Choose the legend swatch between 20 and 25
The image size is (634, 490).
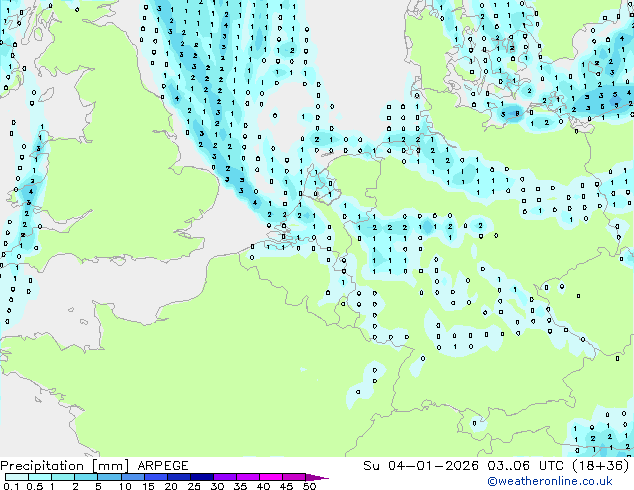[x=179, y=477]
